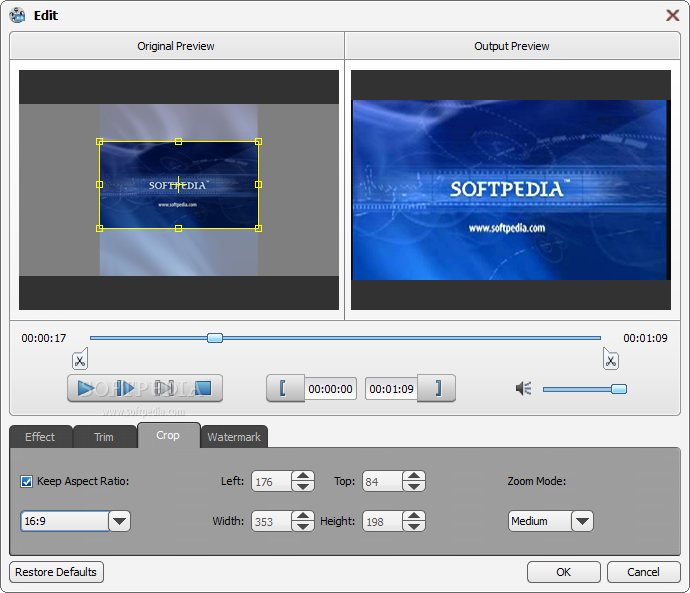Click the Original Preview header
The height and width of the screenshot is (593, 690).
pos(176,46)
